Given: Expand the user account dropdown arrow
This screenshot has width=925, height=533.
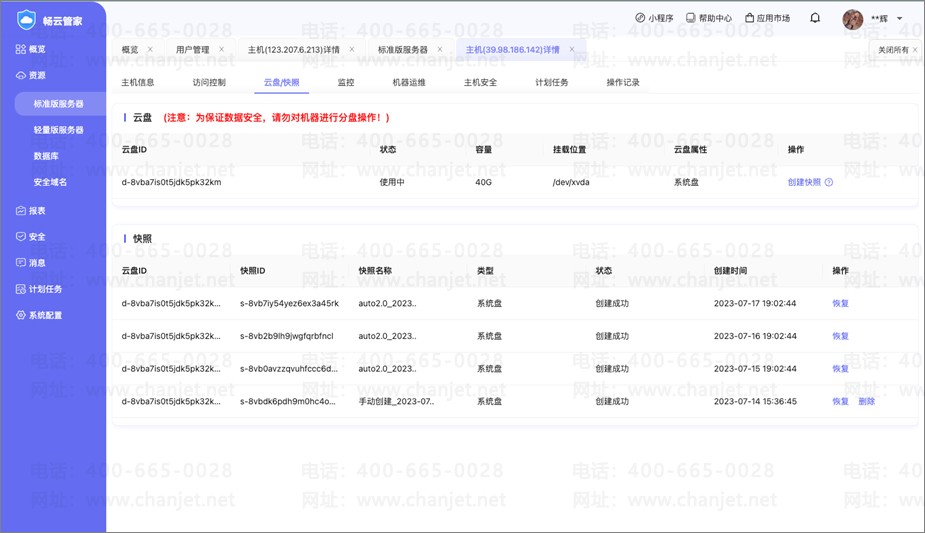Looking at the screenshot, I should 899,19.
